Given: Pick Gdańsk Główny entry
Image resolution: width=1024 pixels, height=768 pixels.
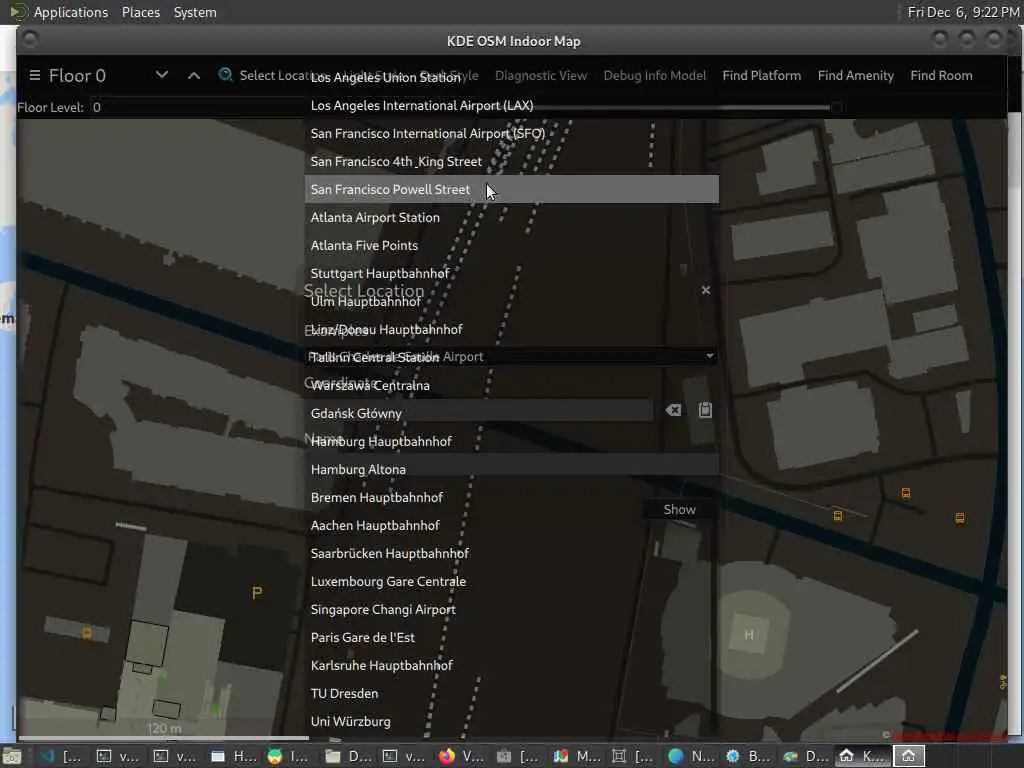Looking at the screenshot, I should 511,413.
